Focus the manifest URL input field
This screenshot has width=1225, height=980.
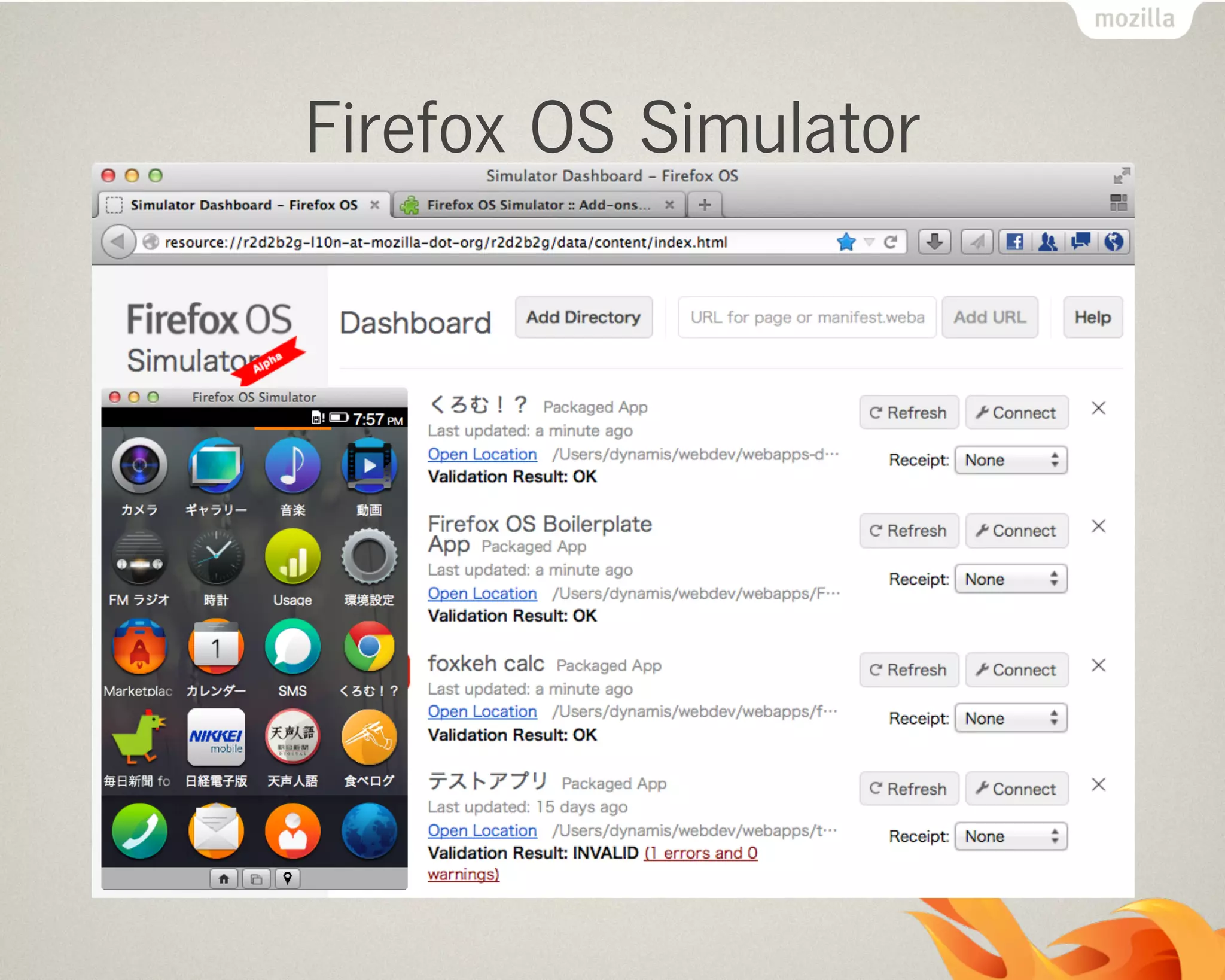tap(807, 317)
